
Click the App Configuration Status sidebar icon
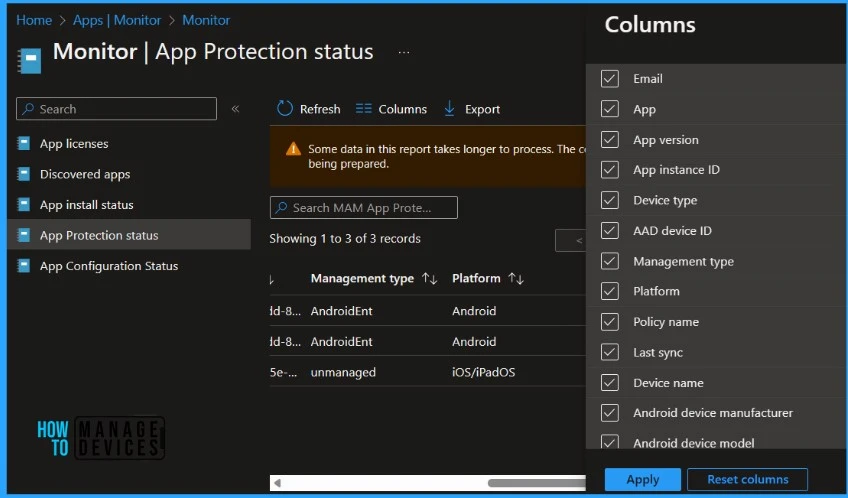pyautogui.click(x=23, y=266)
